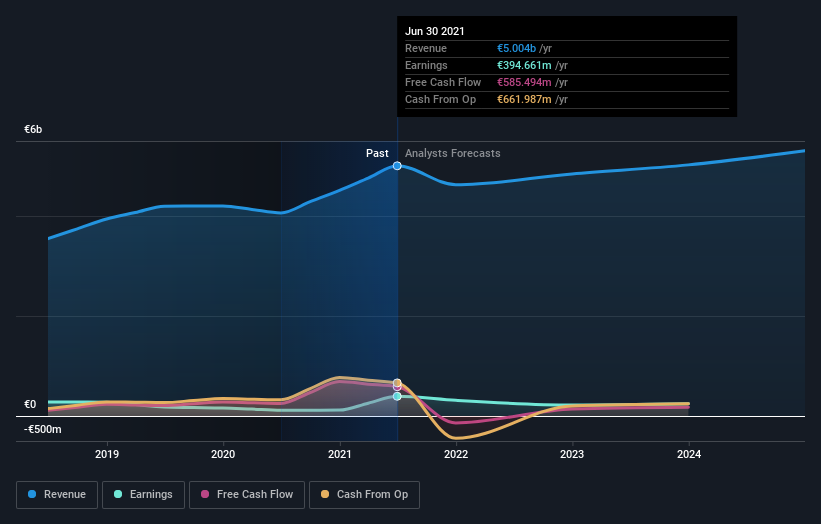Click the teal Earnings data point marker
This screenshot has width=821, height=524.
coord(397,396)
